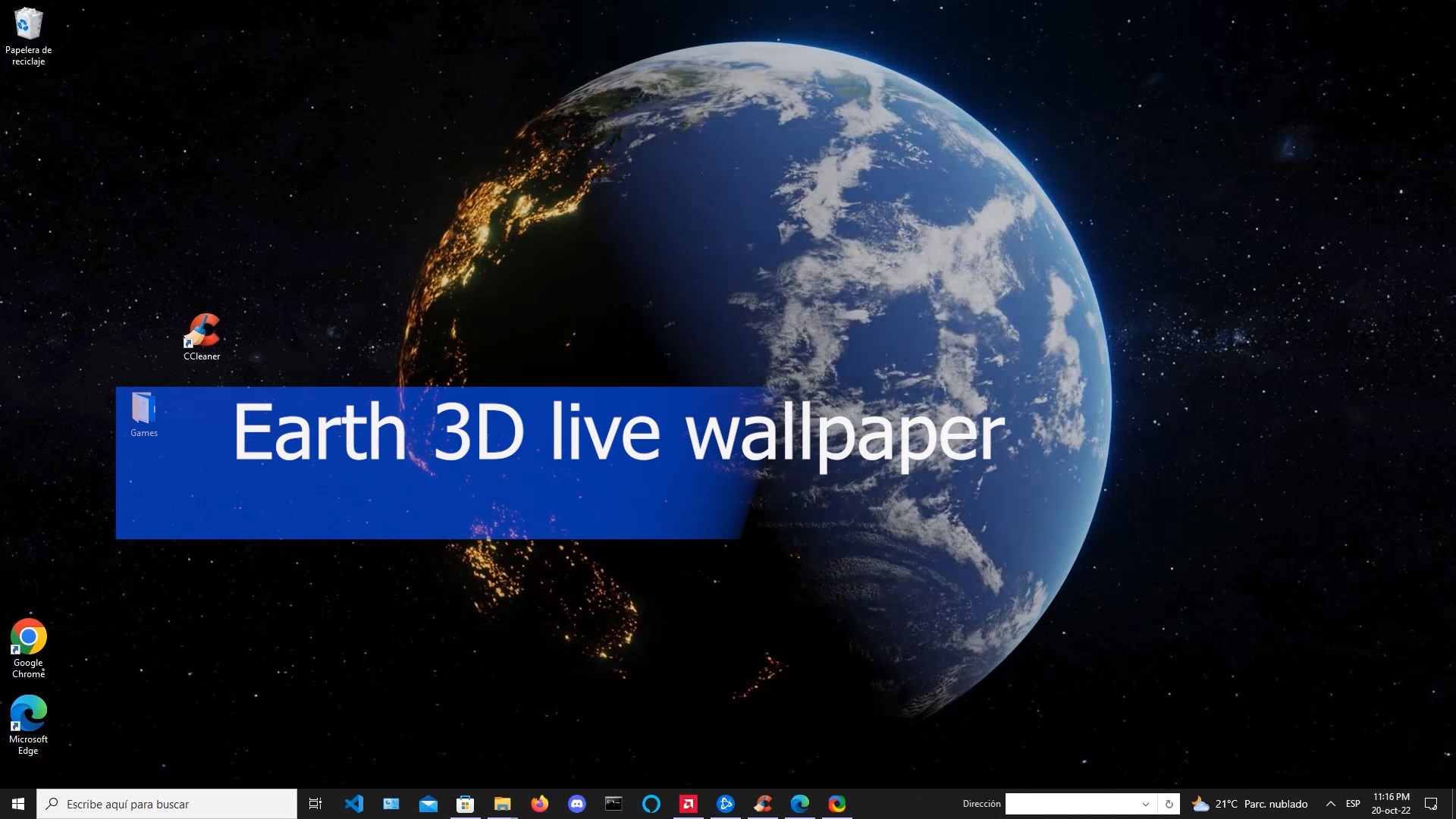Click the 'Escribe aquí para buscar' search box
This screenshot has width=1456, height=819.
coord(167,804)
